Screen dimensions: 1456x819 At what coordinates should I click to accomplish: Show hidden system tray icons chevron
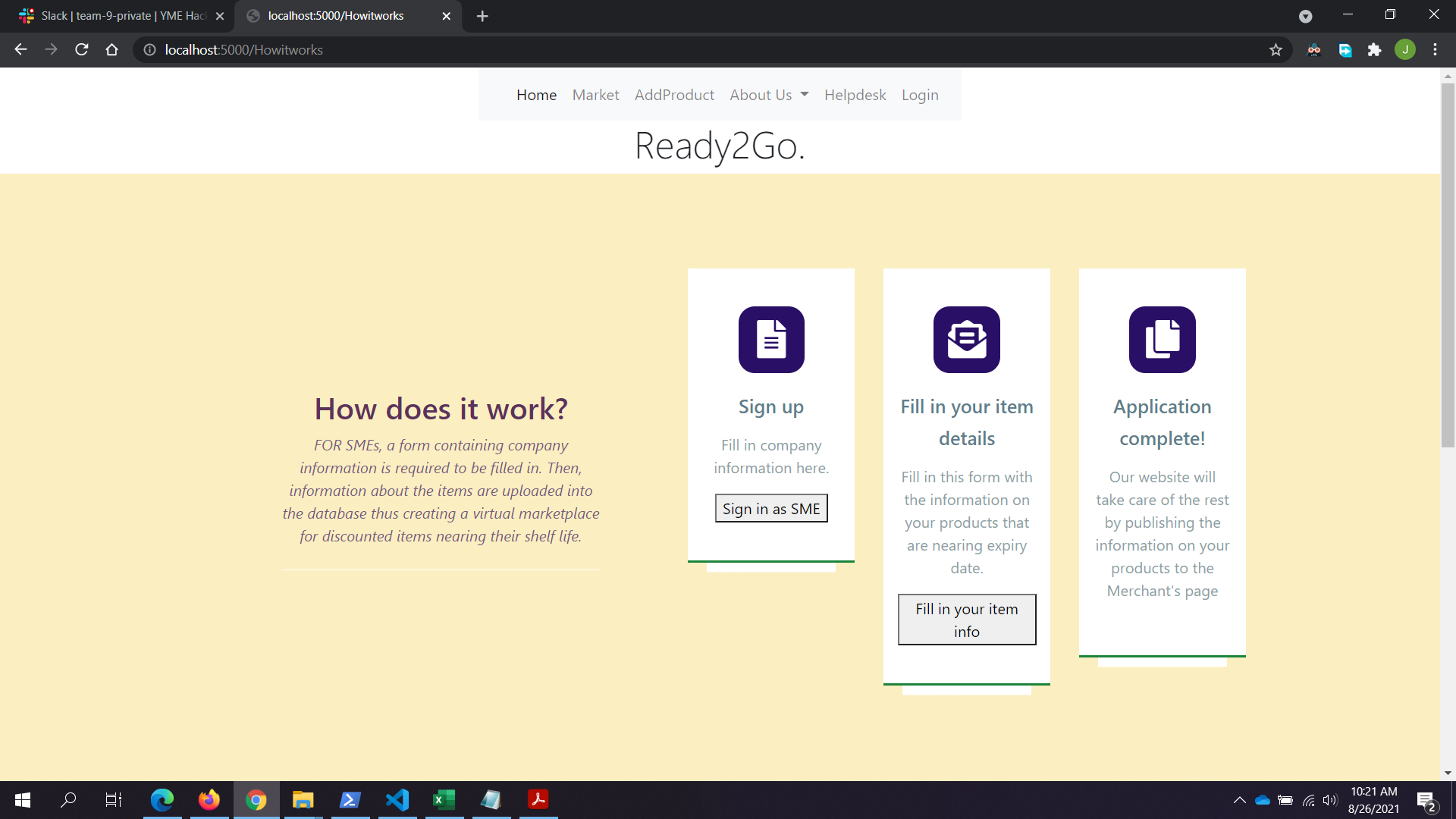click(1239, 800)
